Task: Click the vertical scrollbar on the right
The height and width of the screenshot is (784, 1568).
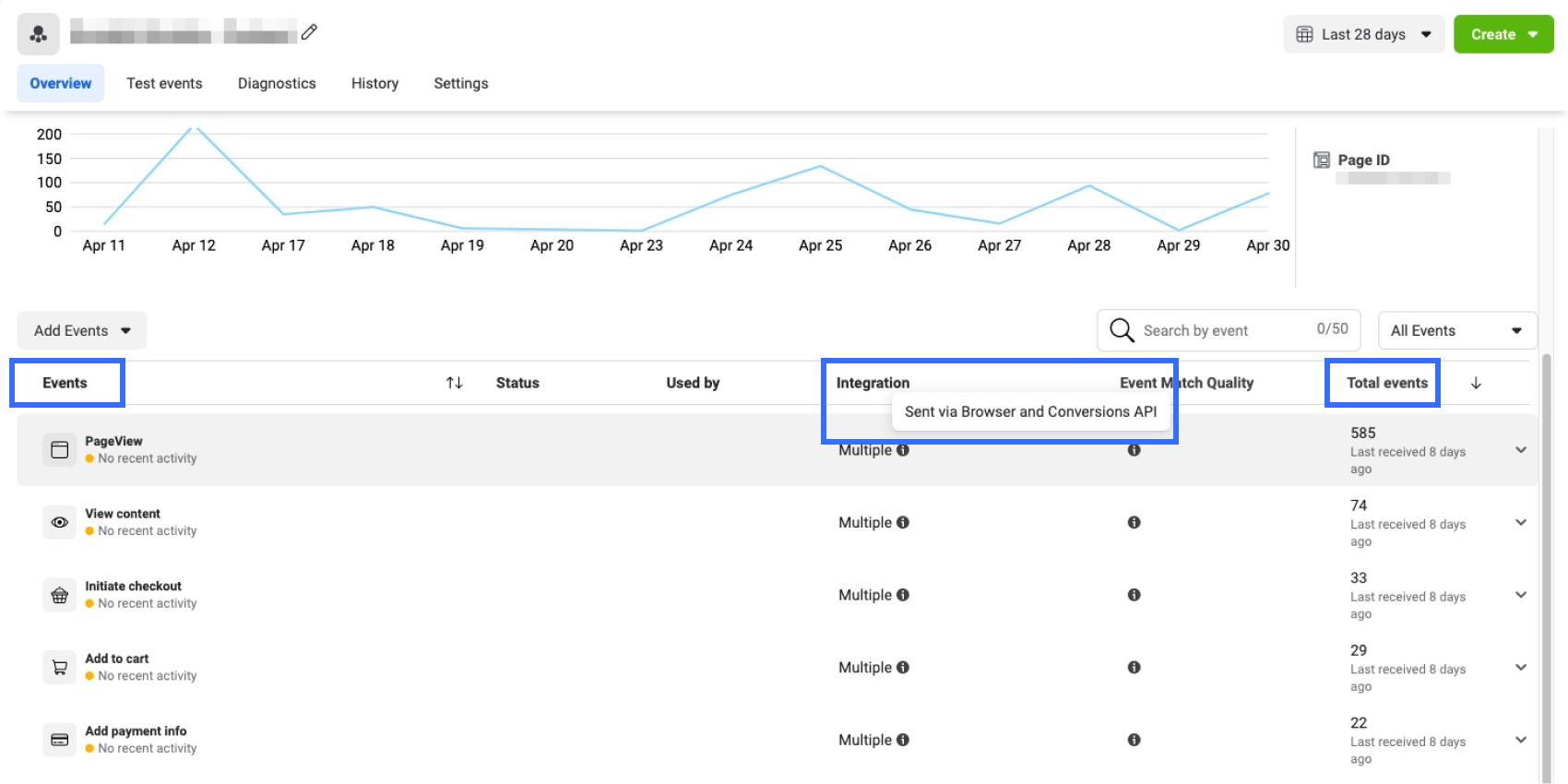Action: click(1547, 553)
